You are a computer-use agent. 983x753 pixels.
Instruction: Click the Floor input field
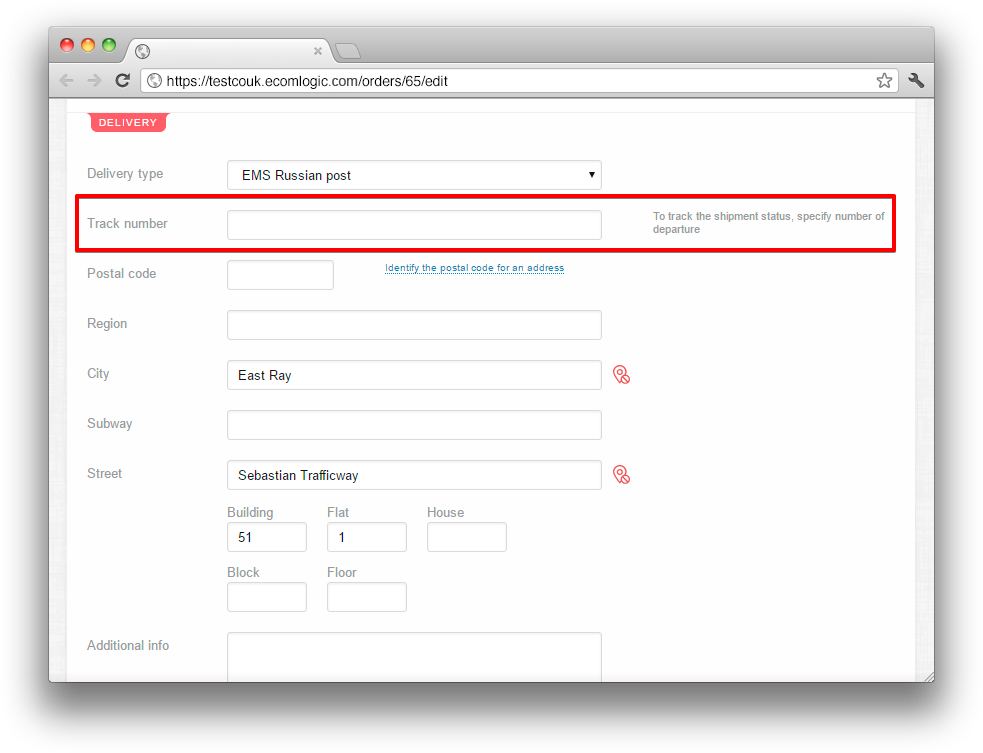(367, 597)
